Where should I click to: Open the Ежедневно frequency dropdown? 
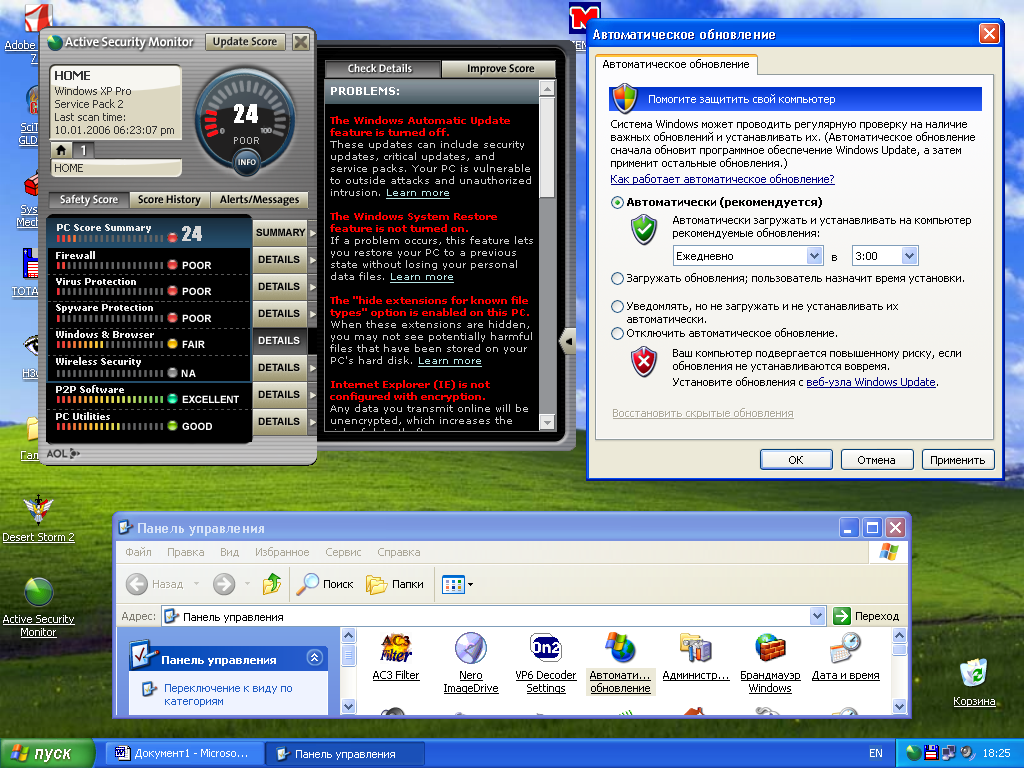814,256
